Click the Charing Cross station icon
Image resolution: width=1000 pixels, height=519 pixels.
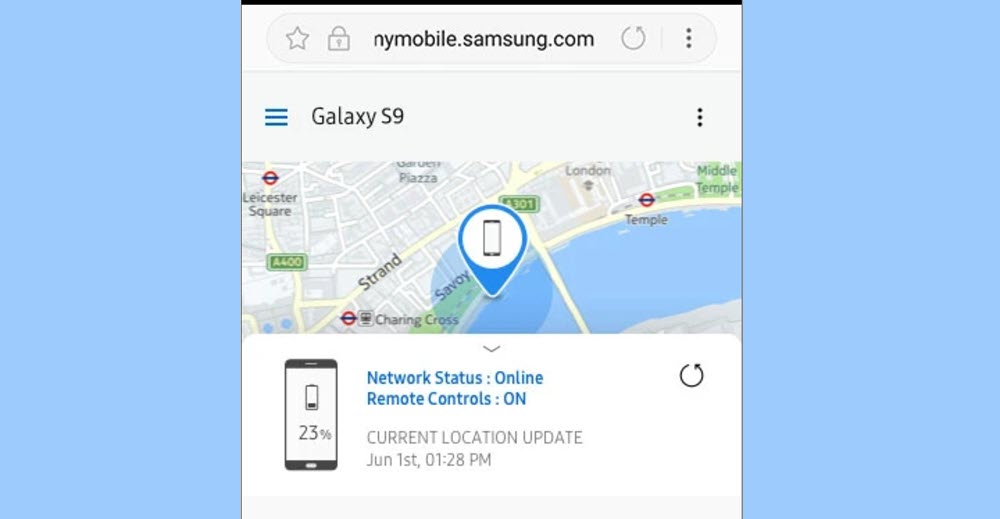tap(348, 318)
